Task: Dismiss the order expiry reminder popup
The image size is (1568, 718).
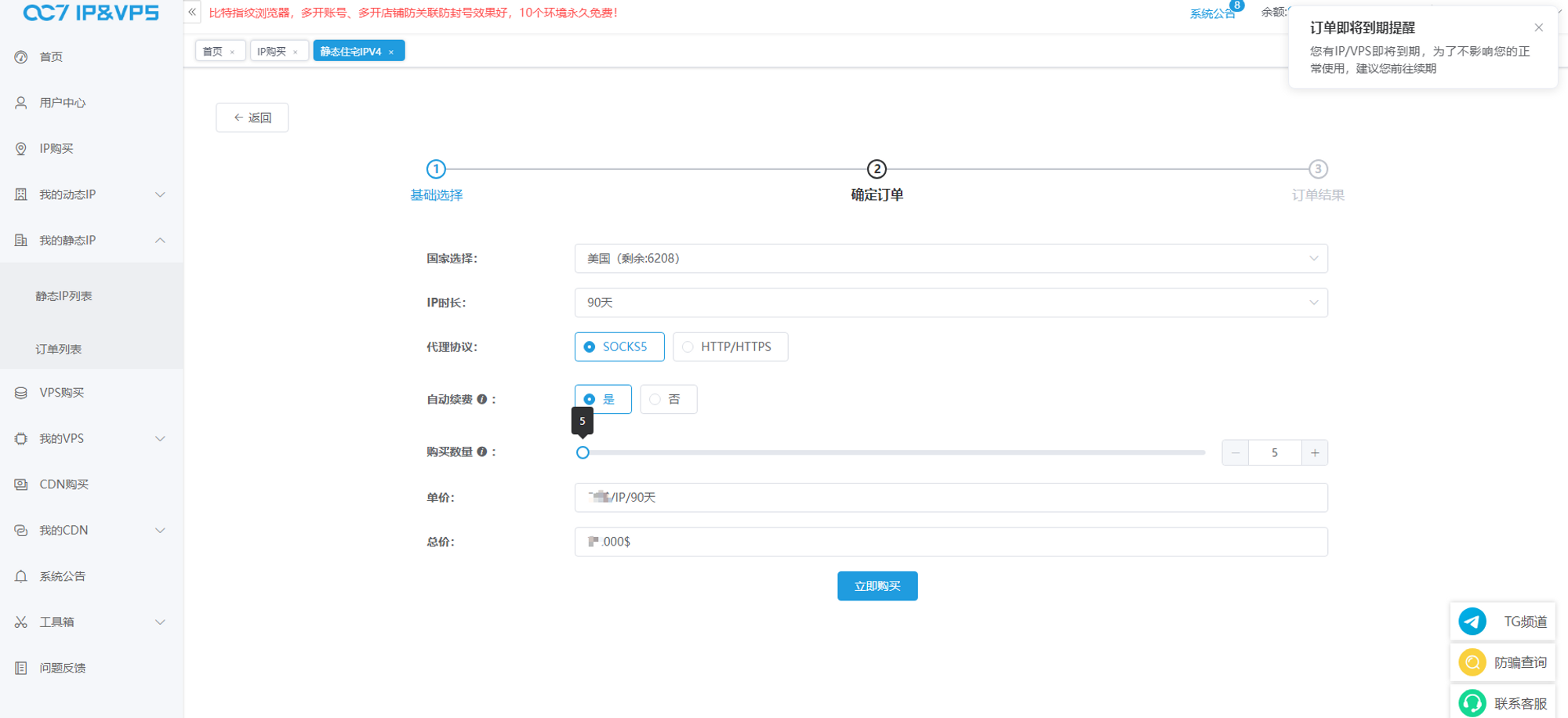Action: point(1539,27)
